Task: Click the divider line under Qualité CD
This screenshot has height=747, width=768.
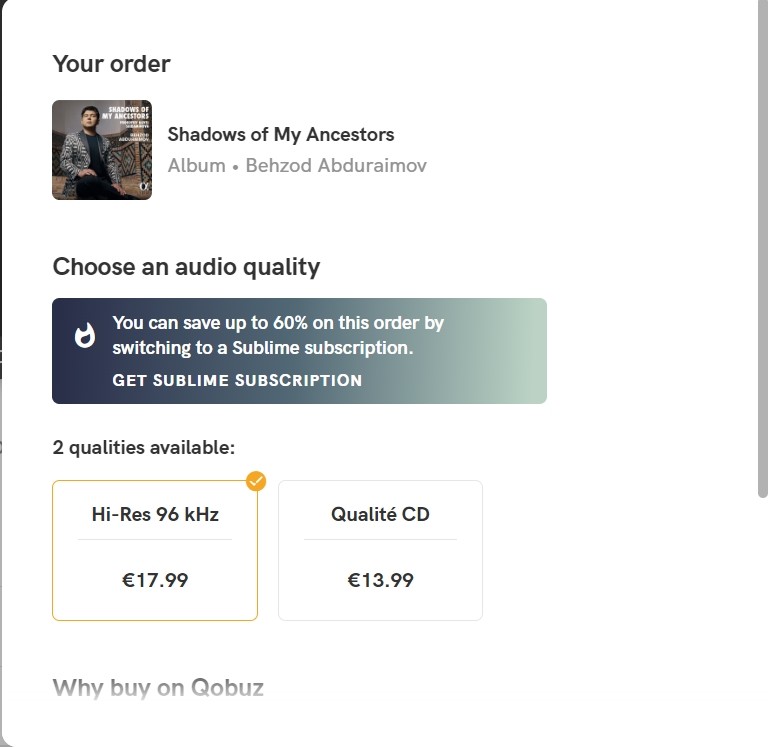Action: (x=380, y=539)
